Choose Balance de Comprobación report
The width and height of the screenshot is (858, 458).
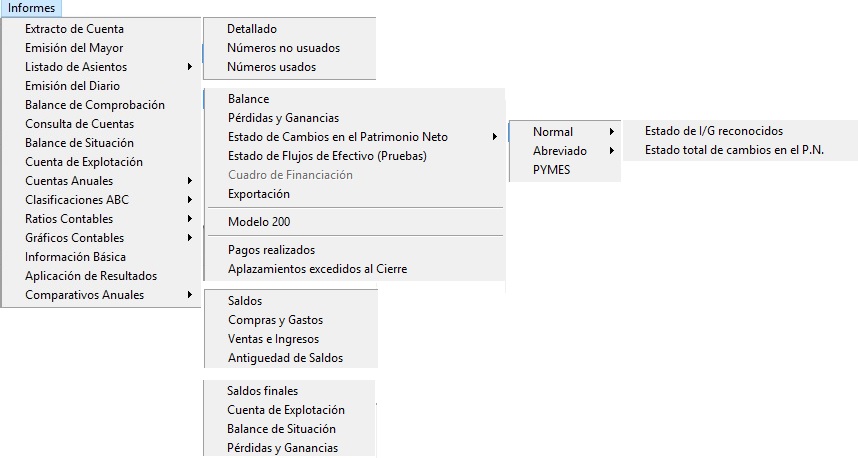coord(95,105)
